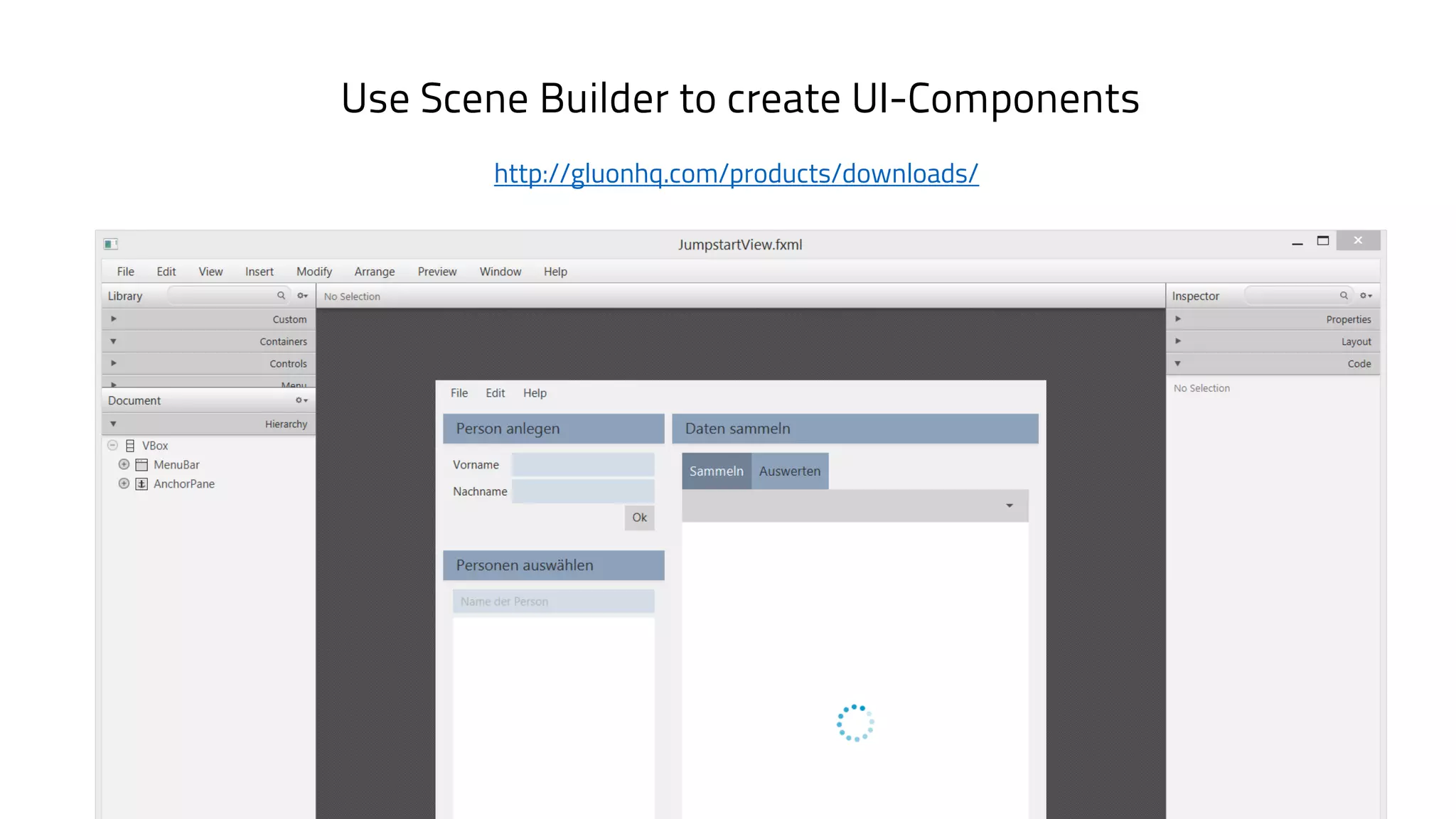Expand the MenuBar tree node
The width and height of the screenshot is (1456, 819).
pyautogui.click(x=124, y=465)
